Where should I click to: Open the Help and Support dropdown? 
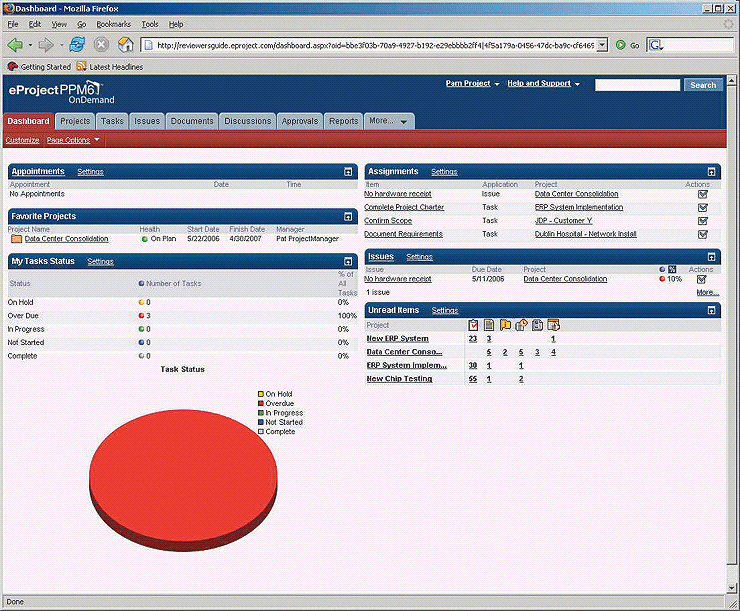point(544,84)
